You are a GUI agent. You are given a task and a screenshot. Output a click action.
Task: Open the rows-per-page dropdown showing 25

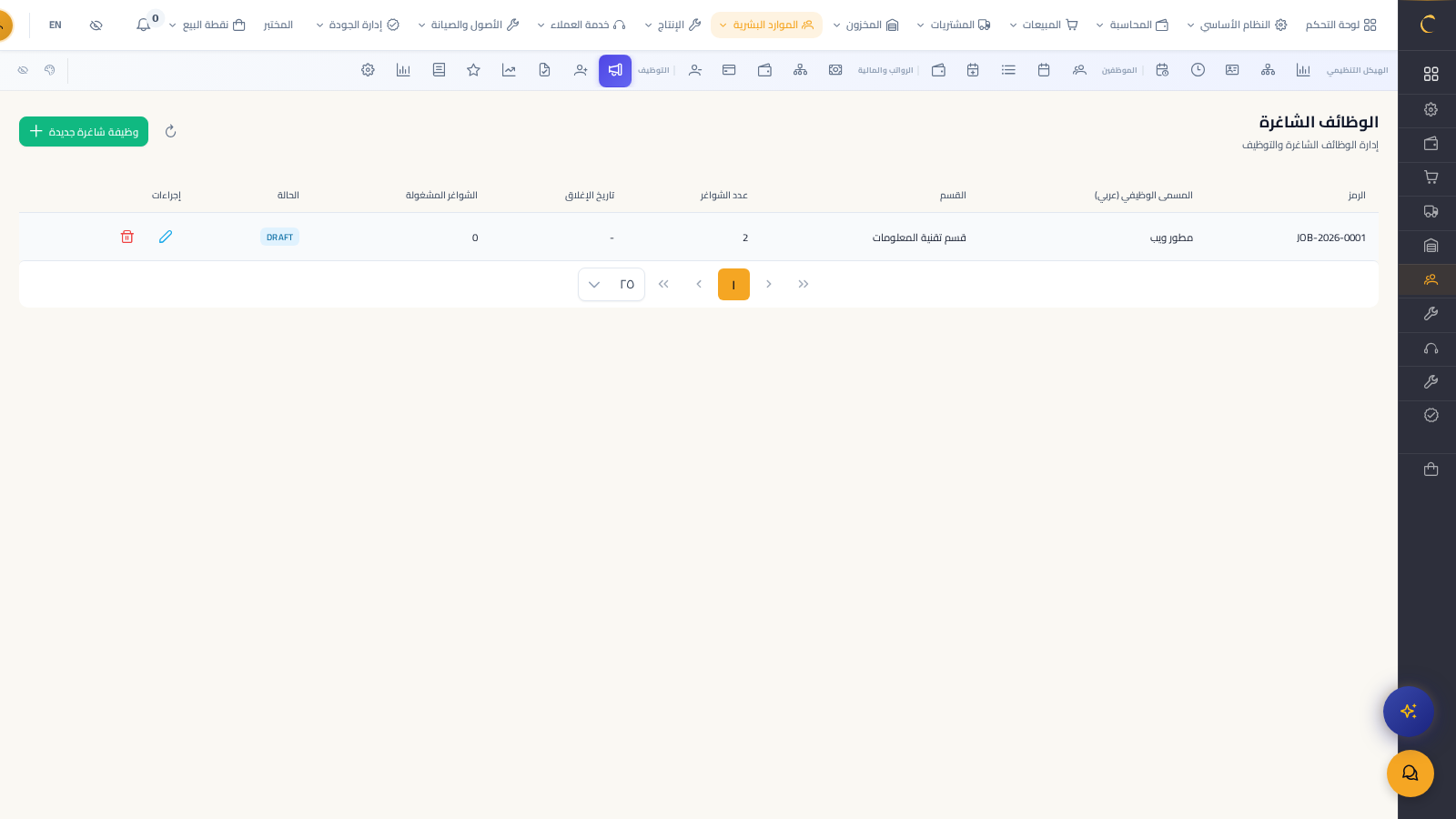[x=611, y=284]
